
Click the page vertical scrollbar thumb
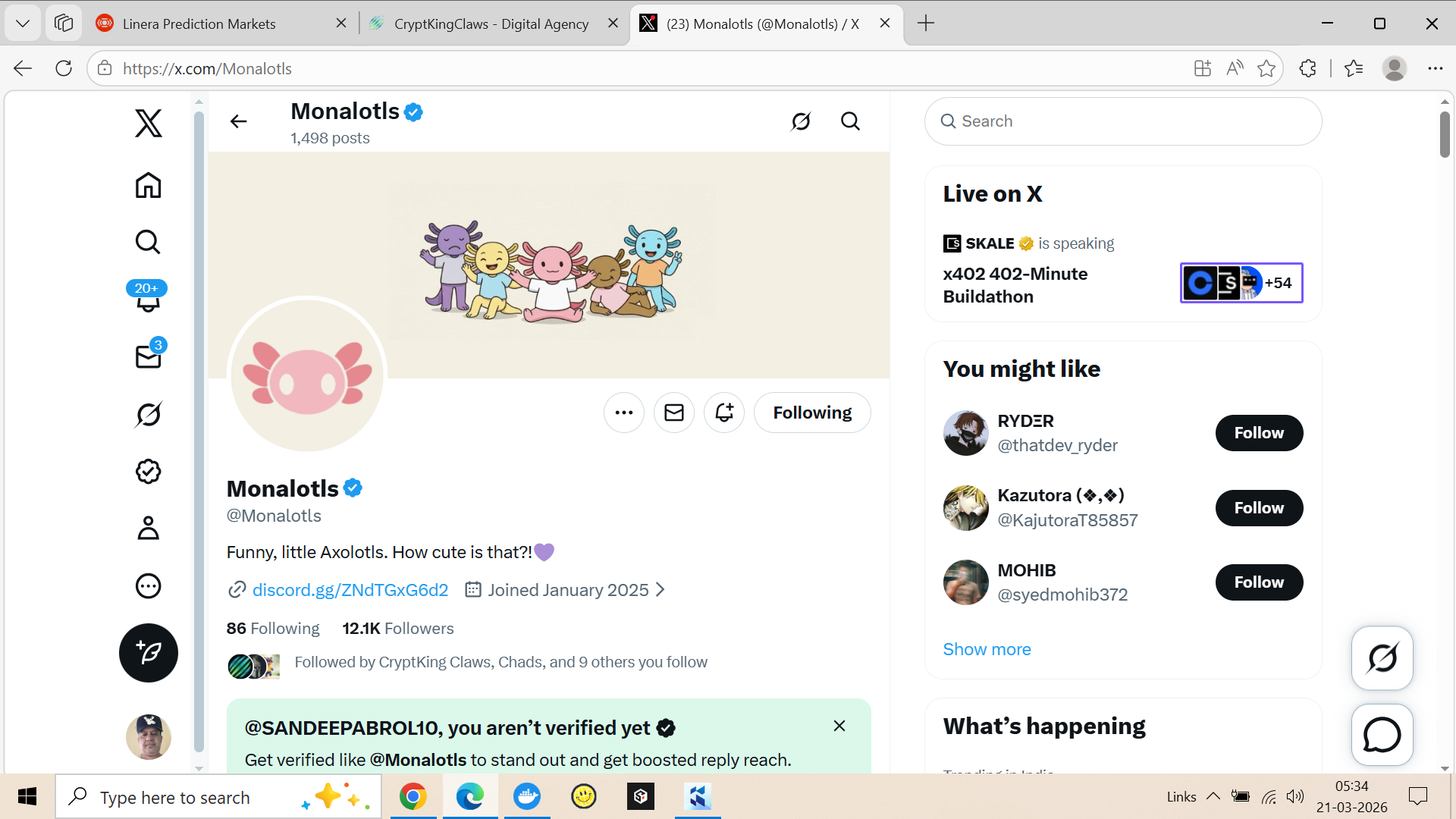click(1445, 135)
